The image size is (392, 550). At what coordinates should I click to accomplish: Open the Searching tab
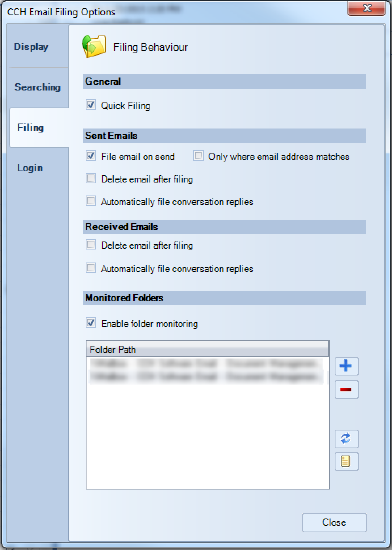[x=39, y=87]
